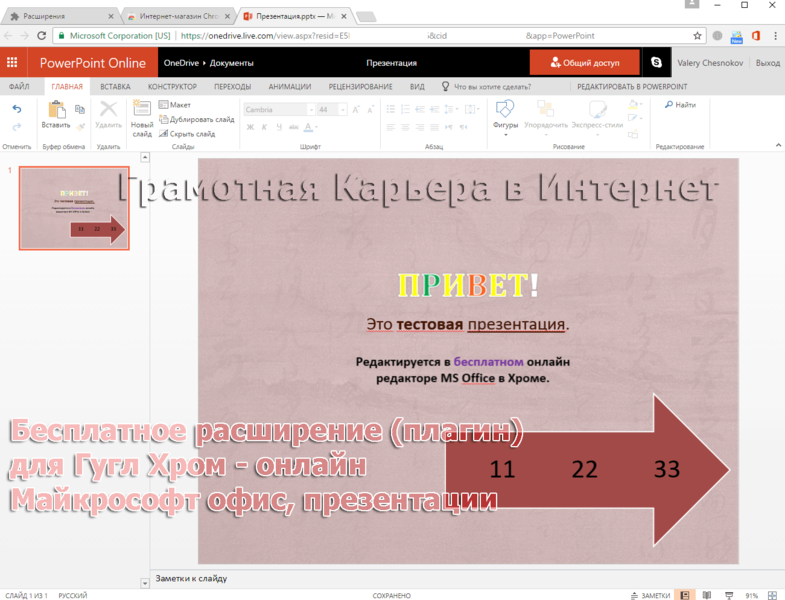Image resolution: width=785 pixels, height=600 pixels.
Task: Select slide 1 thumbnail
Action: pos(74,208)
